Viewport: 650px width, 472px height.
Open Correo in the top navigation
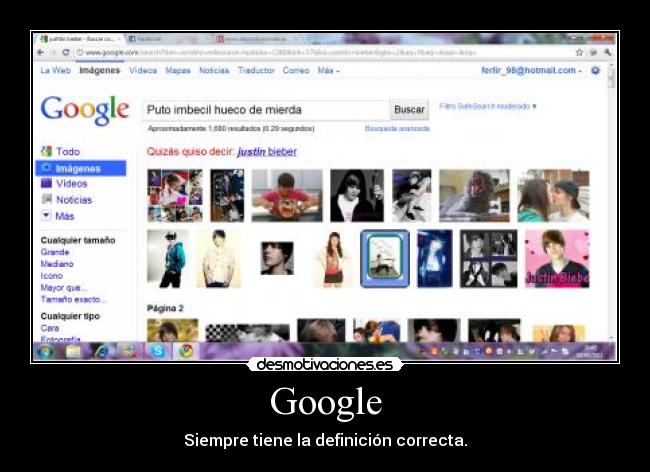tap(296, 70)
